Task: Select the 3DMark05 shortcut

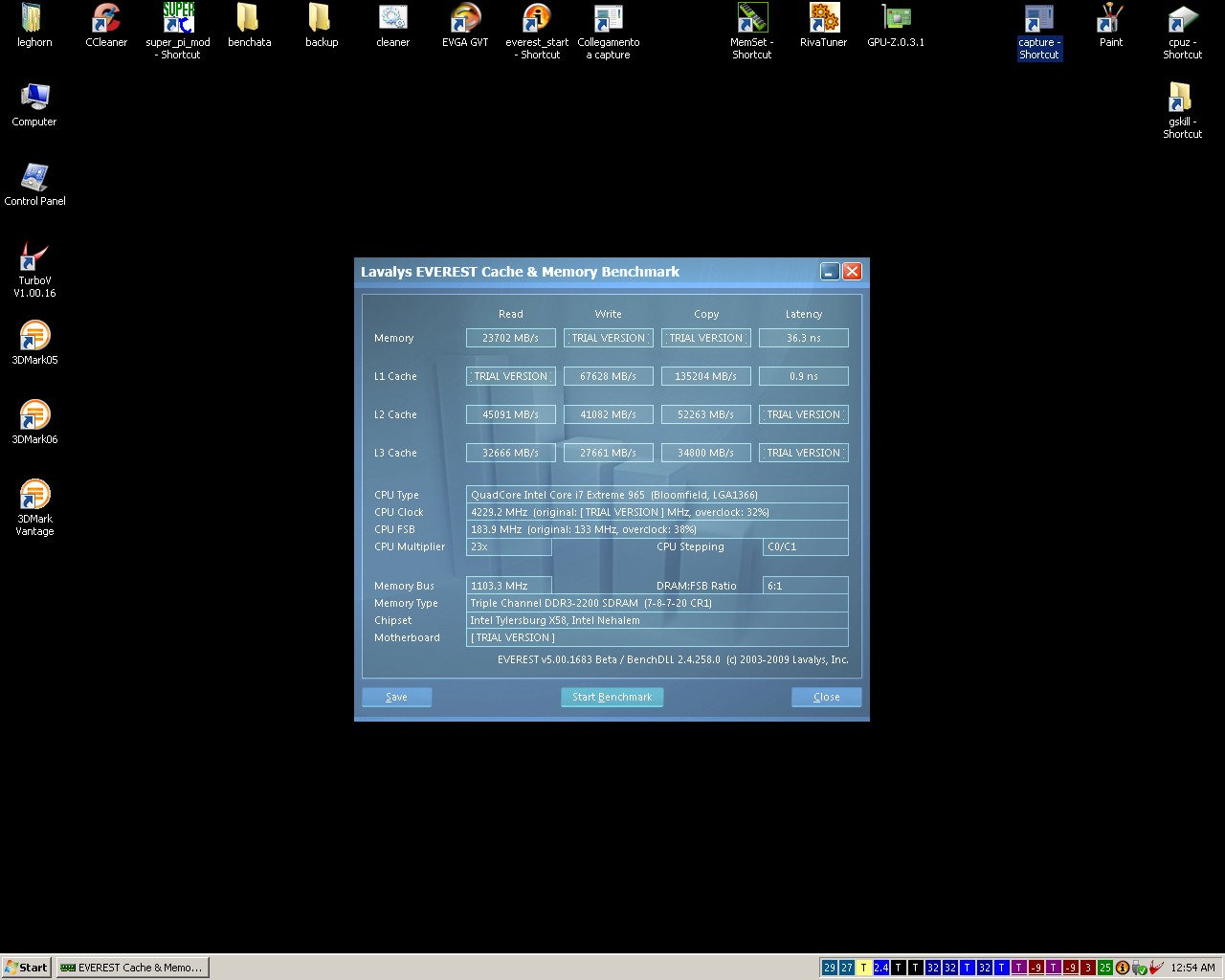Action: click(x=34, y=343)
